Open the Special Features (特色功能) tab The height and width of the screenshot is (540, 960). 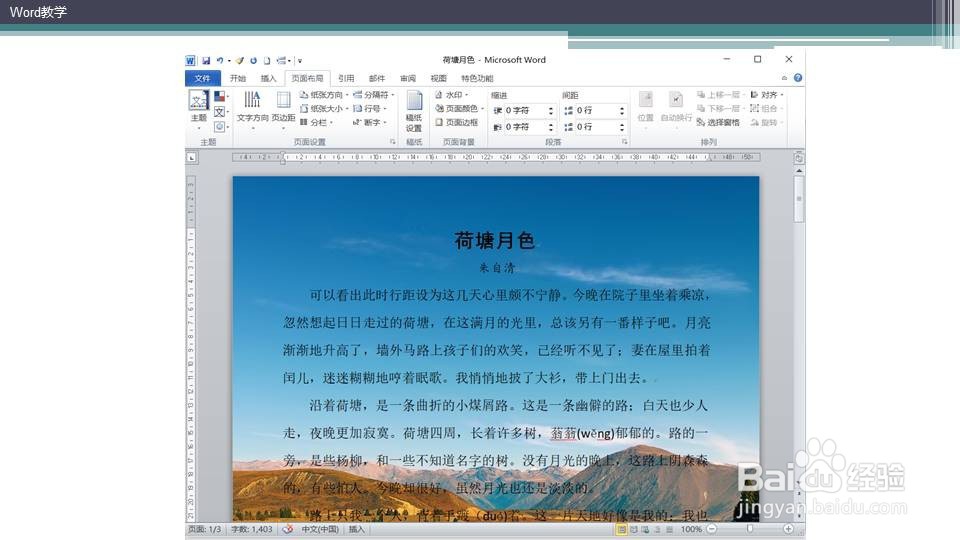click(x=477, y=78)
